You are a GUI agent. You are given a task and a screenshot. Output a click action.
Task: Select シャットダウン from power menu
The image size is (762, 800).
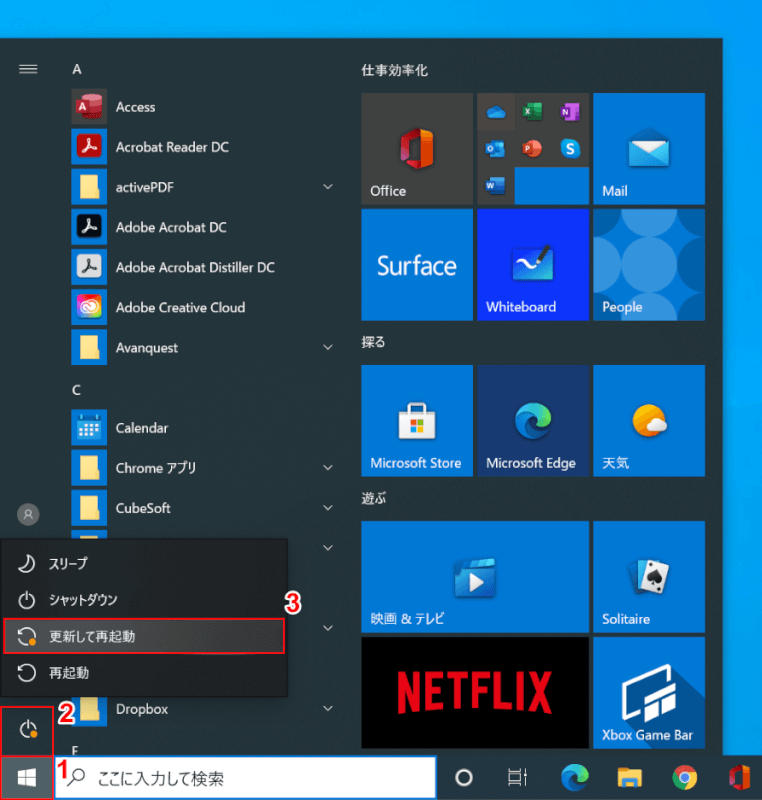pos(144,600)
